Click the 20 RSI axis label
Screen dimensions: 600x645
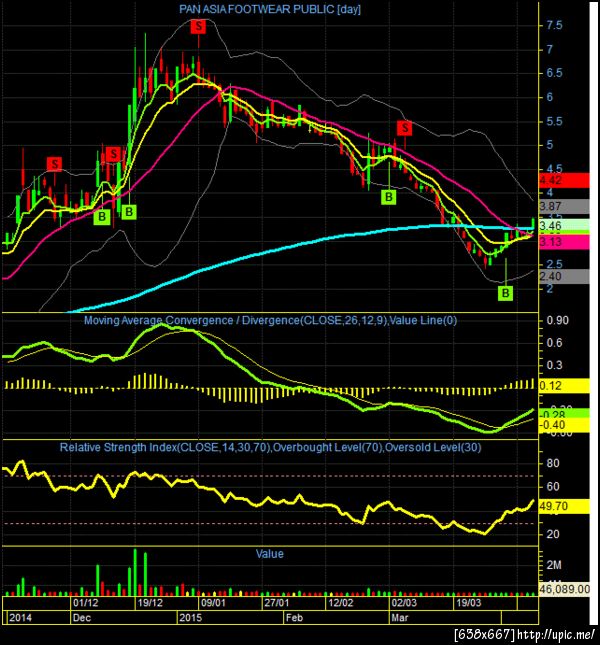pos(553,534)
